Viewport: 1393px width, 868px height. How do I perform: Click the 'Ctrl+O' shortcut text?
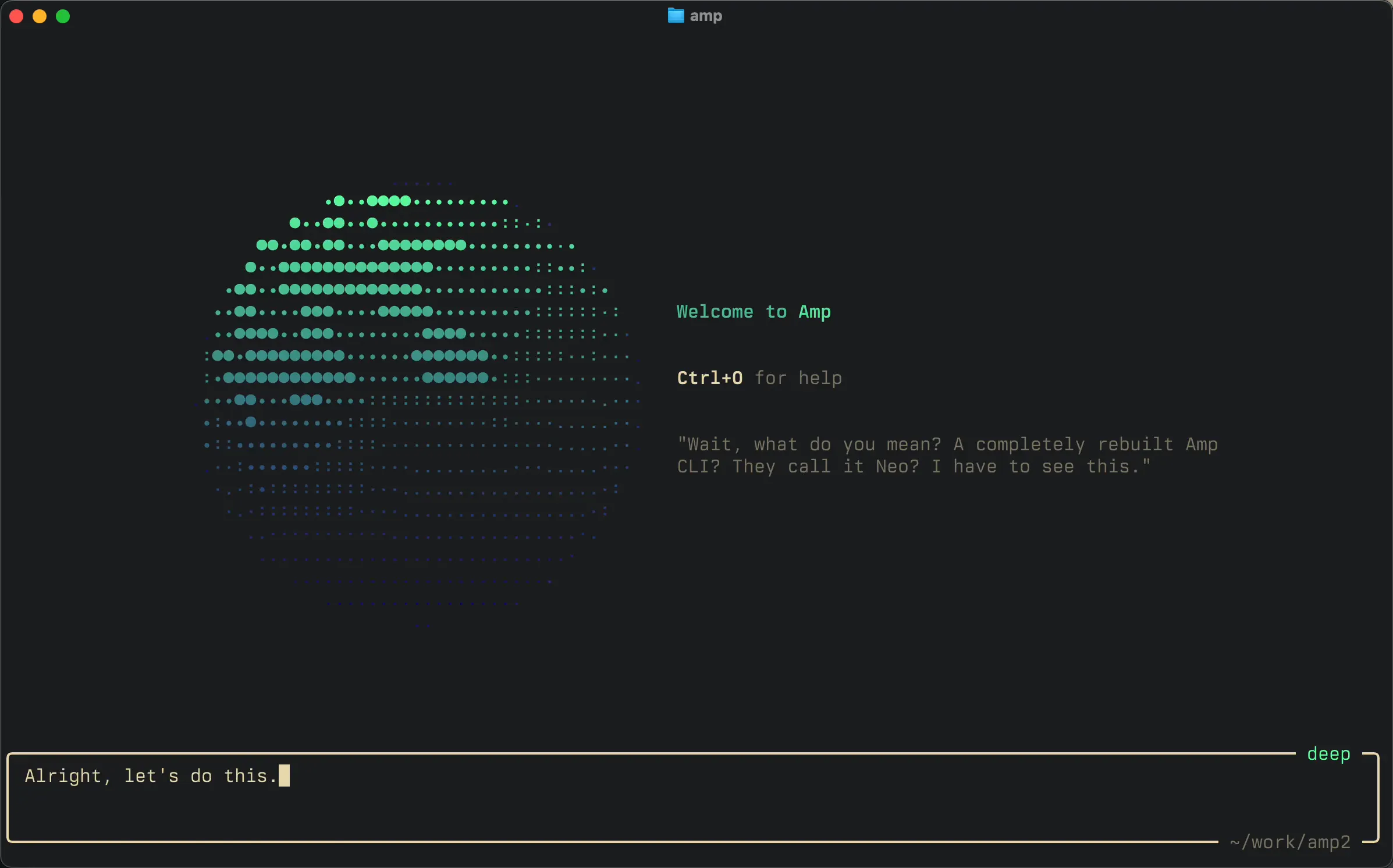[x=710, y=378]
